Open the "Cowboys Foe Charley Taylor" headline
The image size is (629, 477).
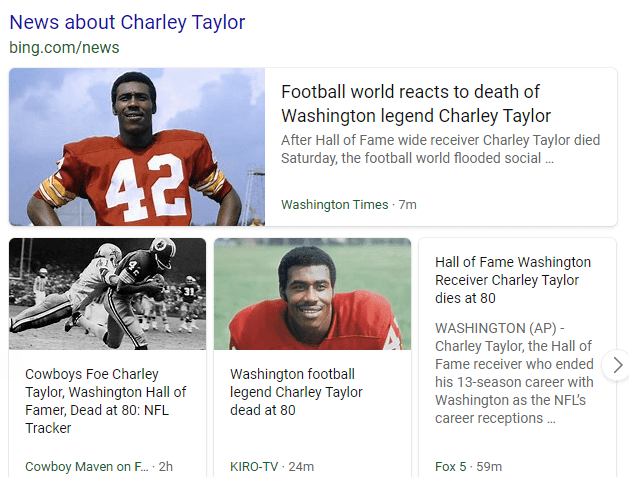[x=105, y=401]
